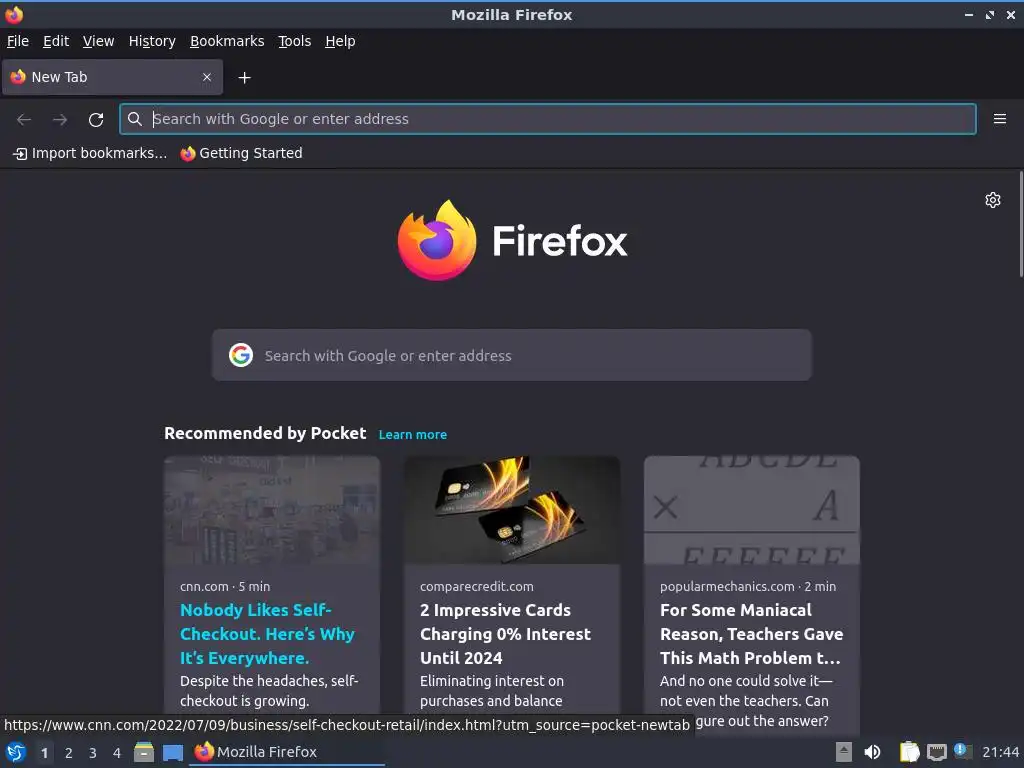Image resolution: width=1024 pixels, height=768 pixels.
Task: Click Import bookmarks in the bookmarks toolbar
Action: 90,153
